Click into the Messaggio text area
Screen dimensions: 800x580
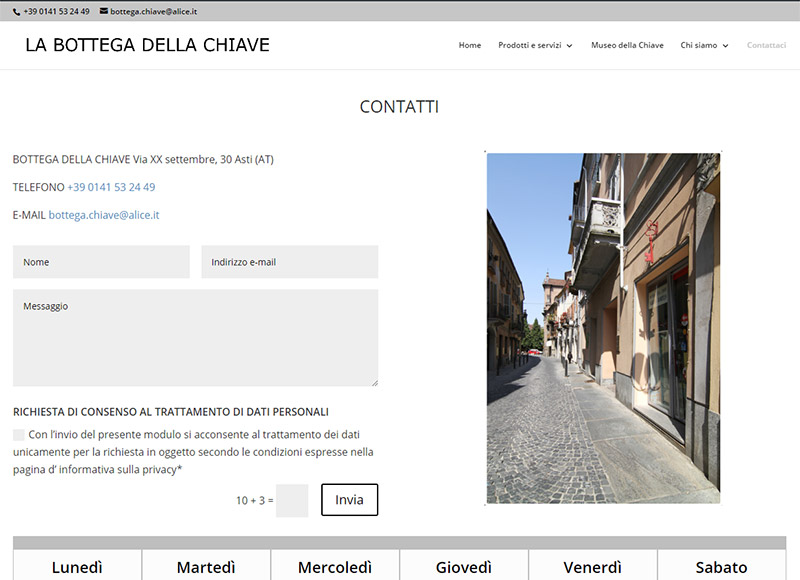tap(195, 338)
